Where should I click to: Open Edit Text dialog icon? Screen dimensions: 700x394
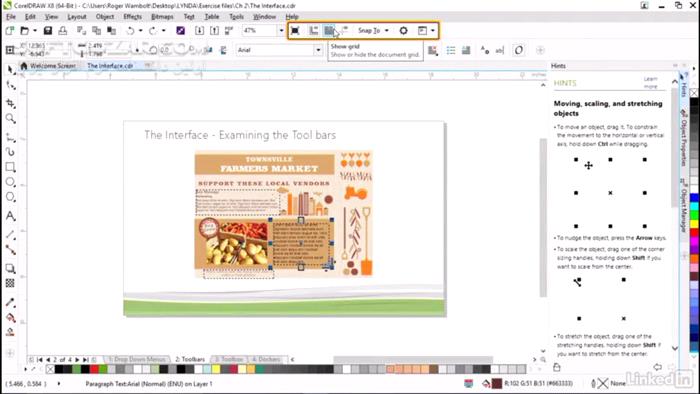[x=500, y=50]
